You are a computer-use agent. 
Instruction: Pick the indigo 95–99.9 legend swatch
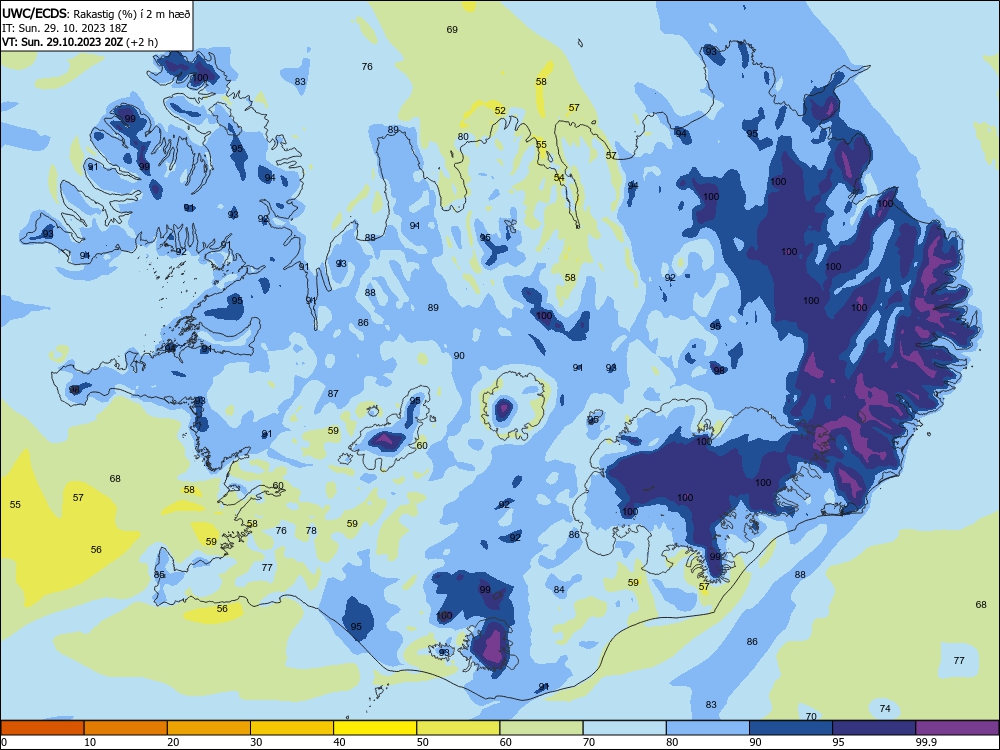click(874, 728)
